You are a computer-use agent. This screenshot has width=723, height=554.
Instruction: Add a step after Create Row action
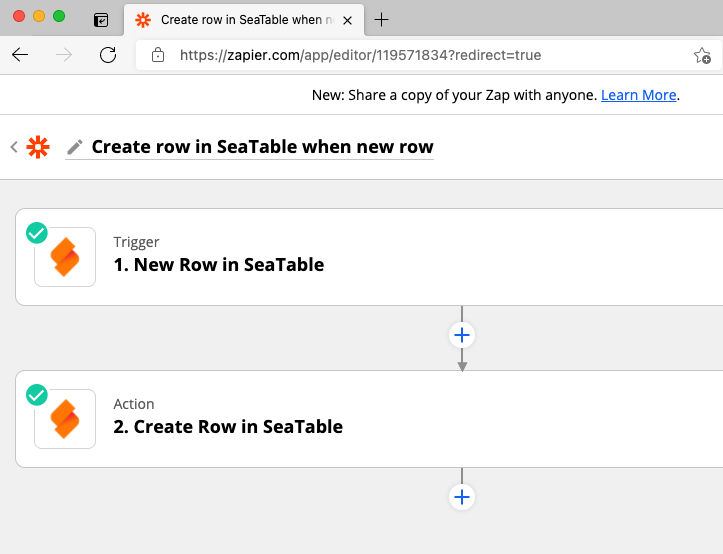click(x=462, y=497)
